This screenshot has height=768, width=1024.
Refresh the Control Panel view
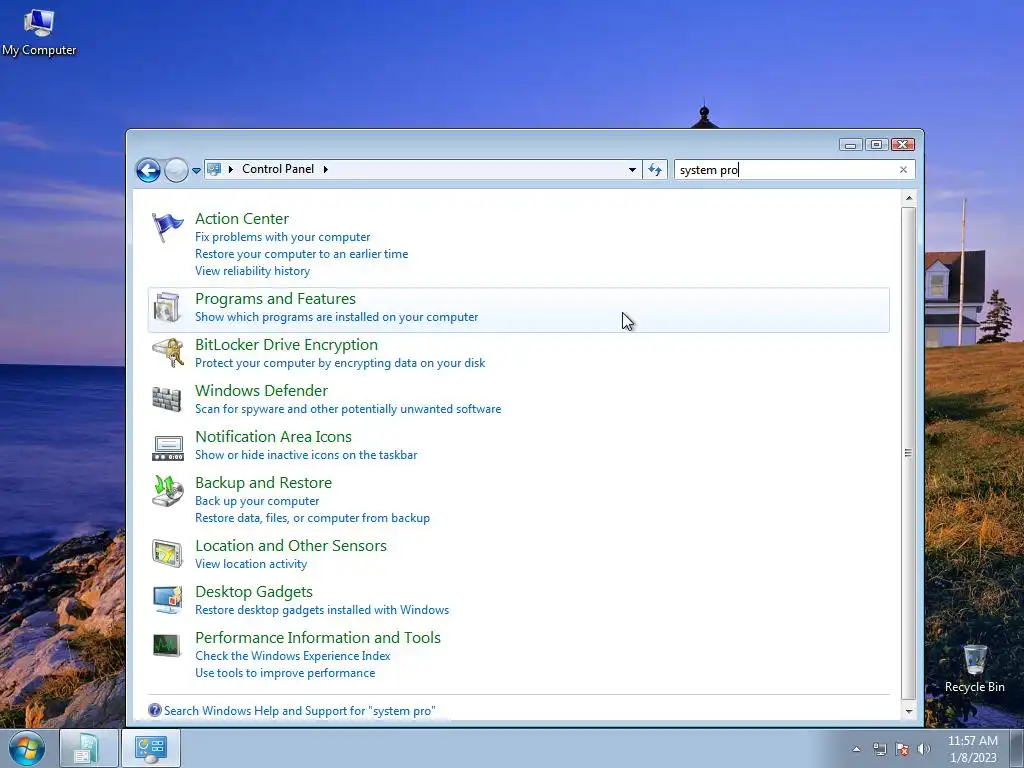tap(655, 170)
